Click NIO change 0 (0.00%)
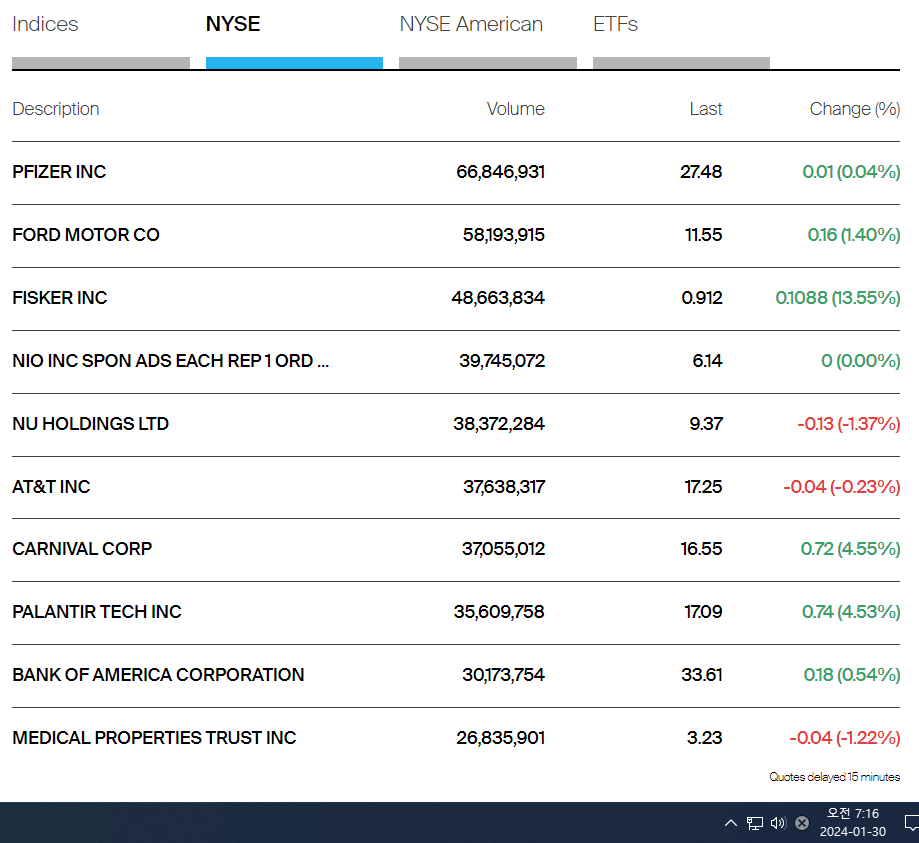 tap(860, 361)
